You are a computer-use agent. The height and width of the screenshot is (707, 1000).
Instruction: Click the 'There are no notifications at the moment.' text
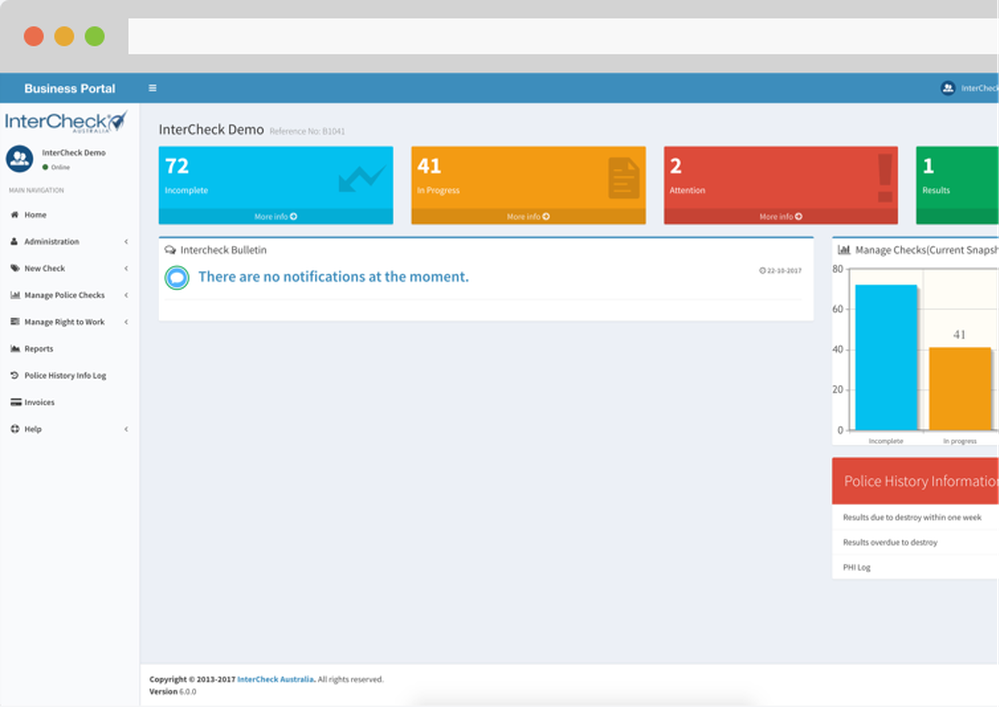click(x=333, y=277)
